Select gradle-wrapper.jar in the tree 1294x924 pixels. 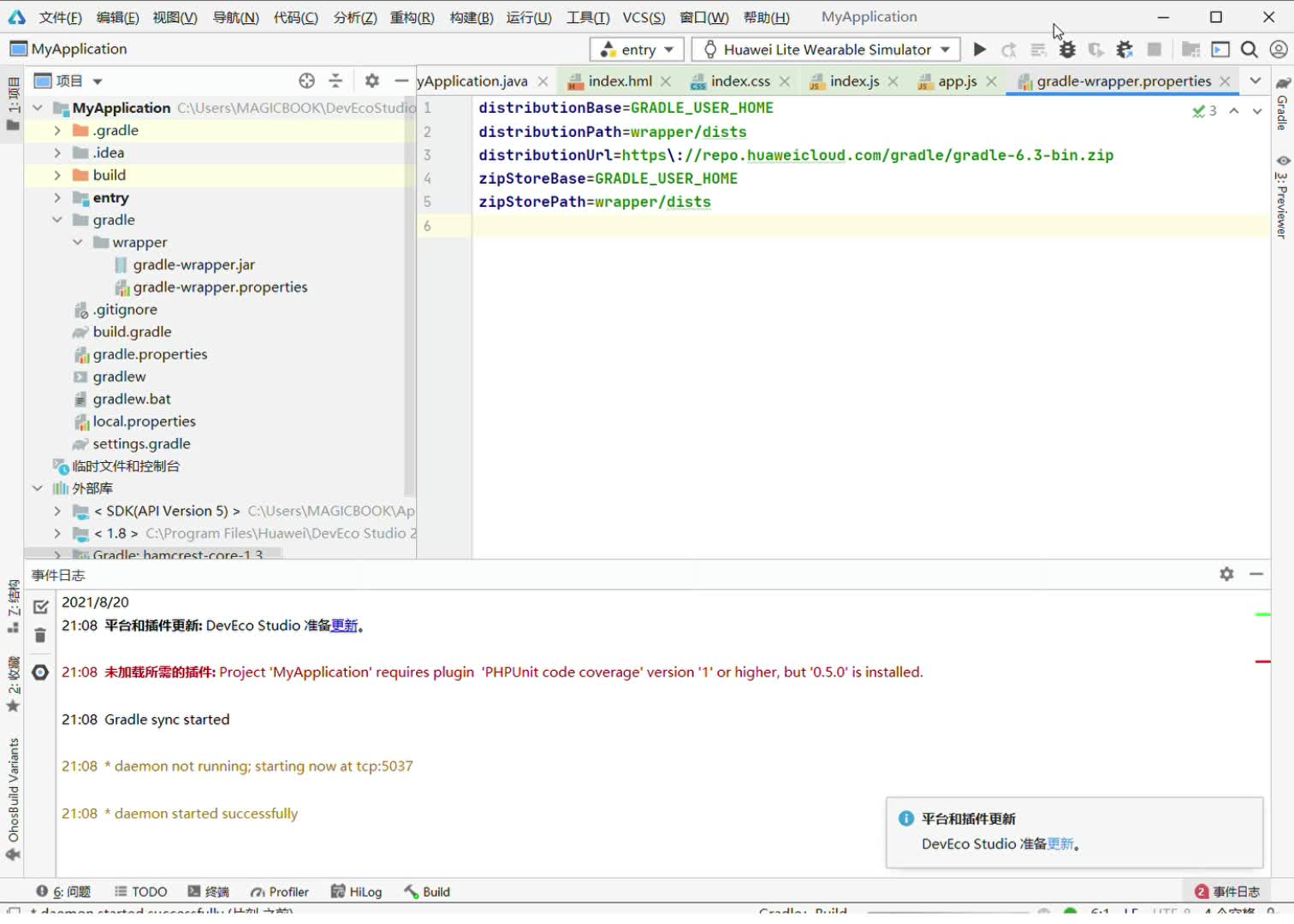(194, 265)
